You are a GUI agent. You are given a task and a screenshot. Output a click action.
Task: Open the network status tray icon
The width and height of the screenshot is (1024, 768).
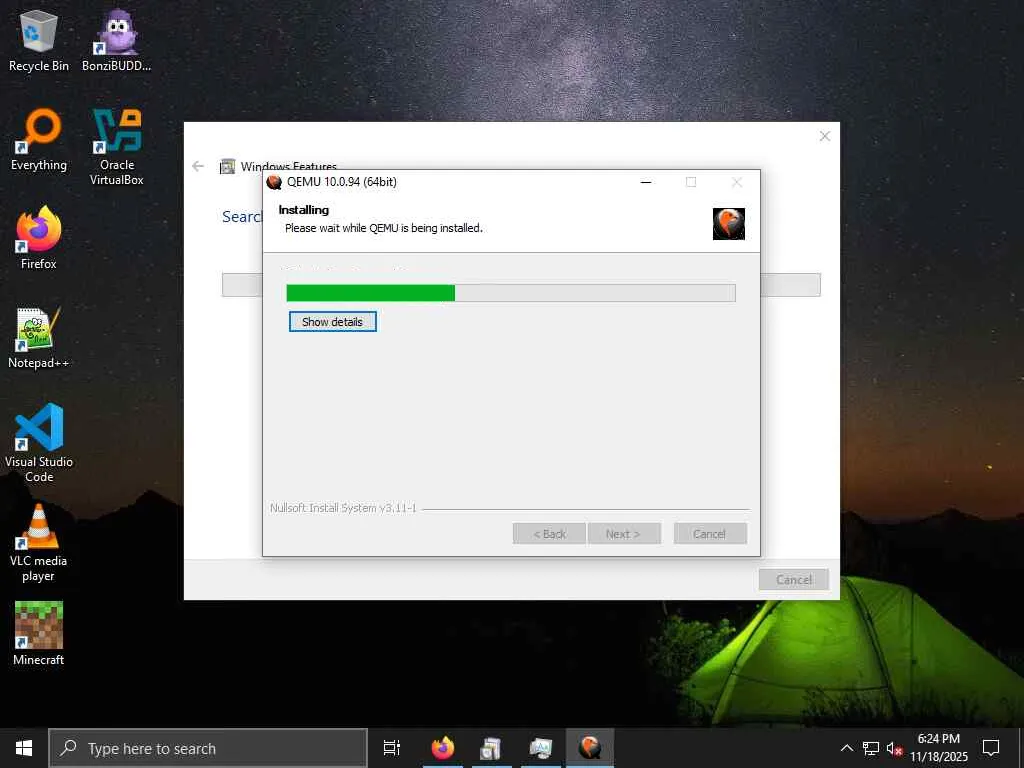[871, 748]
